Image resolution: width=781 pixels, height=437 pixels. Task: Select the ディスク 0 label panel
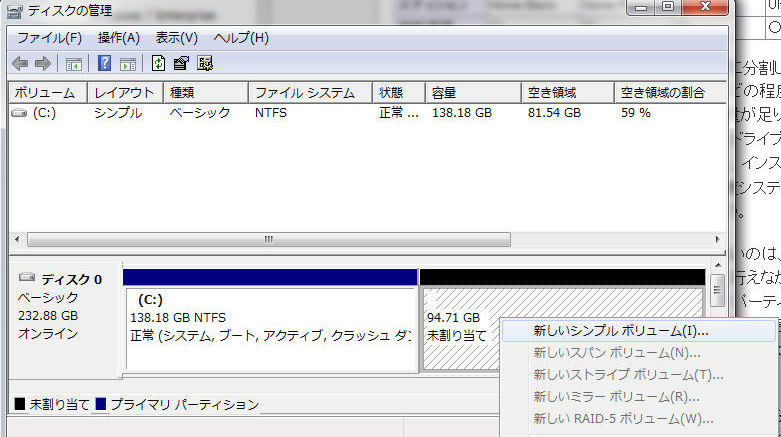click(x=66, y=319)
